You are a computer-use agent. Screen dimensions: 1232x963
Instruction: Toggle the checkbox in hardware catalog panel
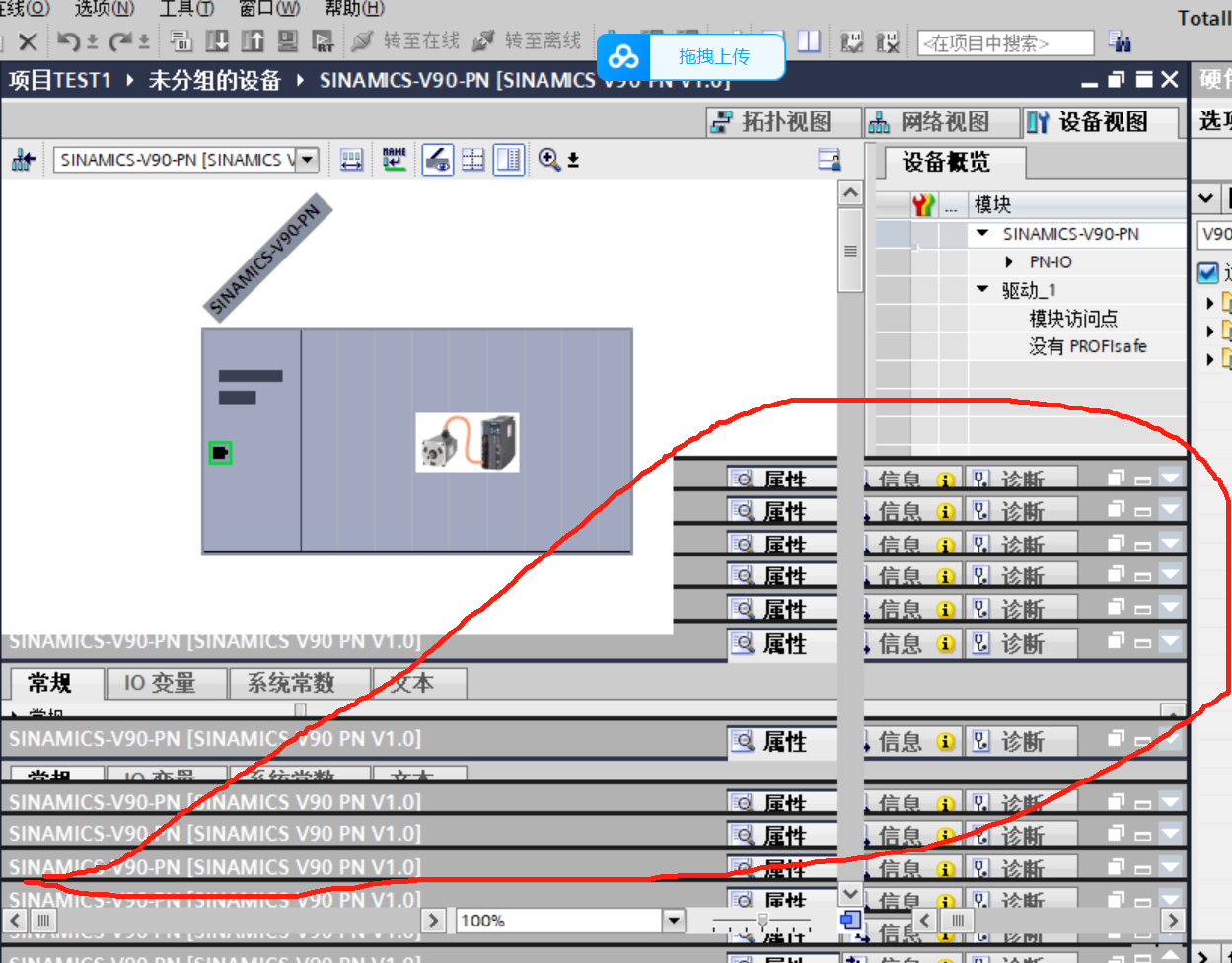[x=1208, y=272]
